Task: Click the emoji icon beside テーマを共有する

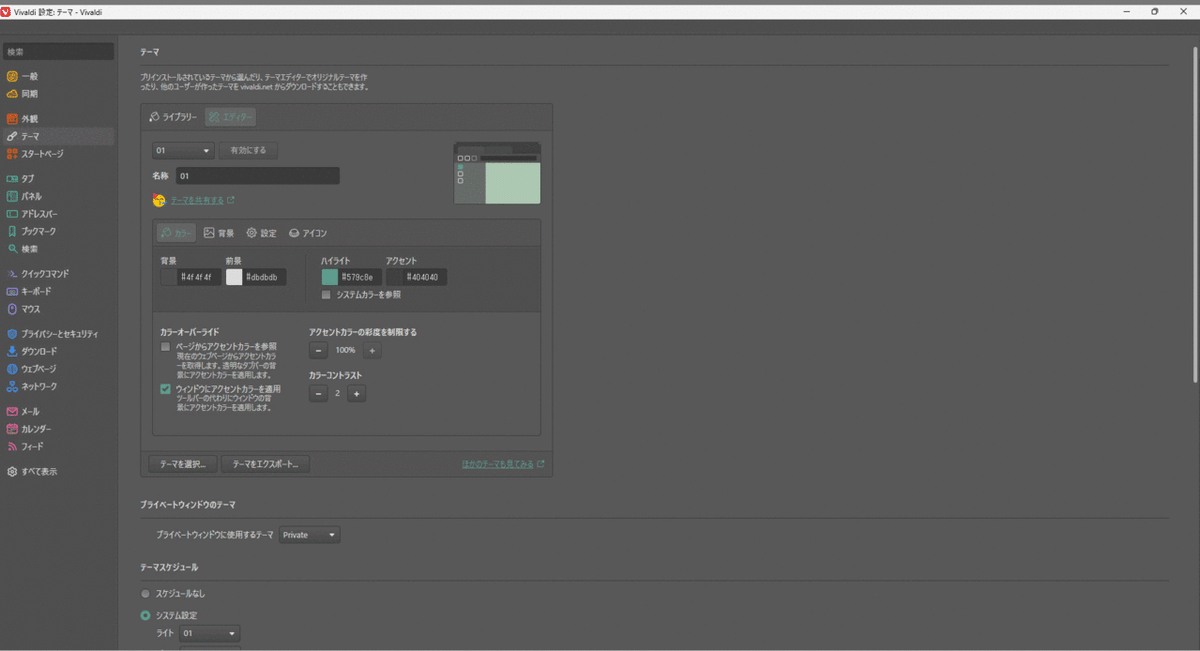Action: [x=159, y=200]
